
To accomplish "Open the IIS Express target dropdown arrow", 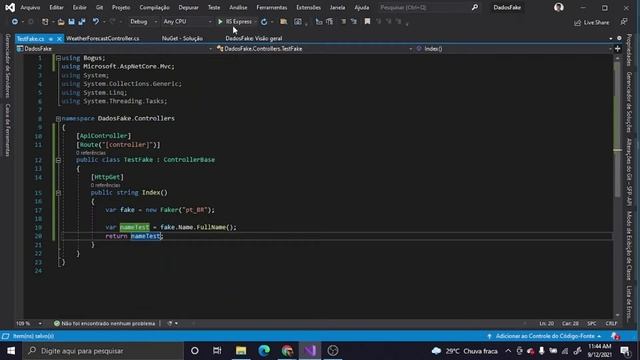I will point(255,22).
